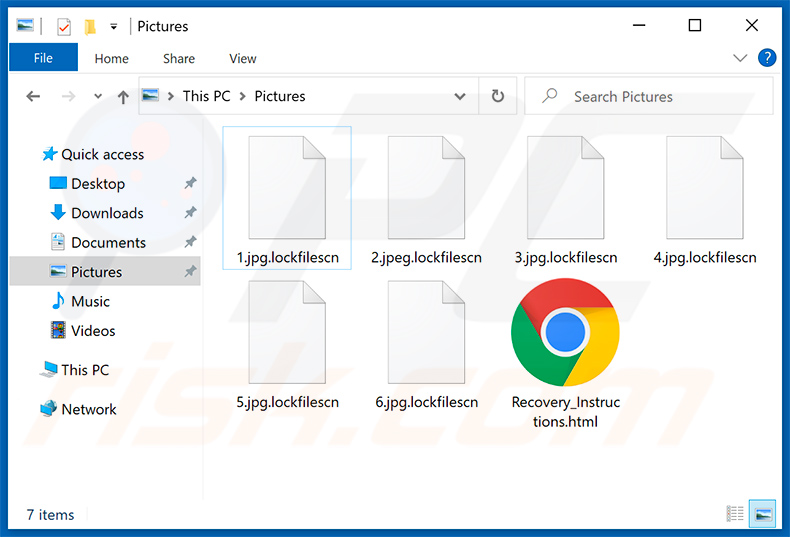The image size is (790, 537).
Task: Open the breadcrumb arrow before This PC
Action: click(x=171, y=96)
